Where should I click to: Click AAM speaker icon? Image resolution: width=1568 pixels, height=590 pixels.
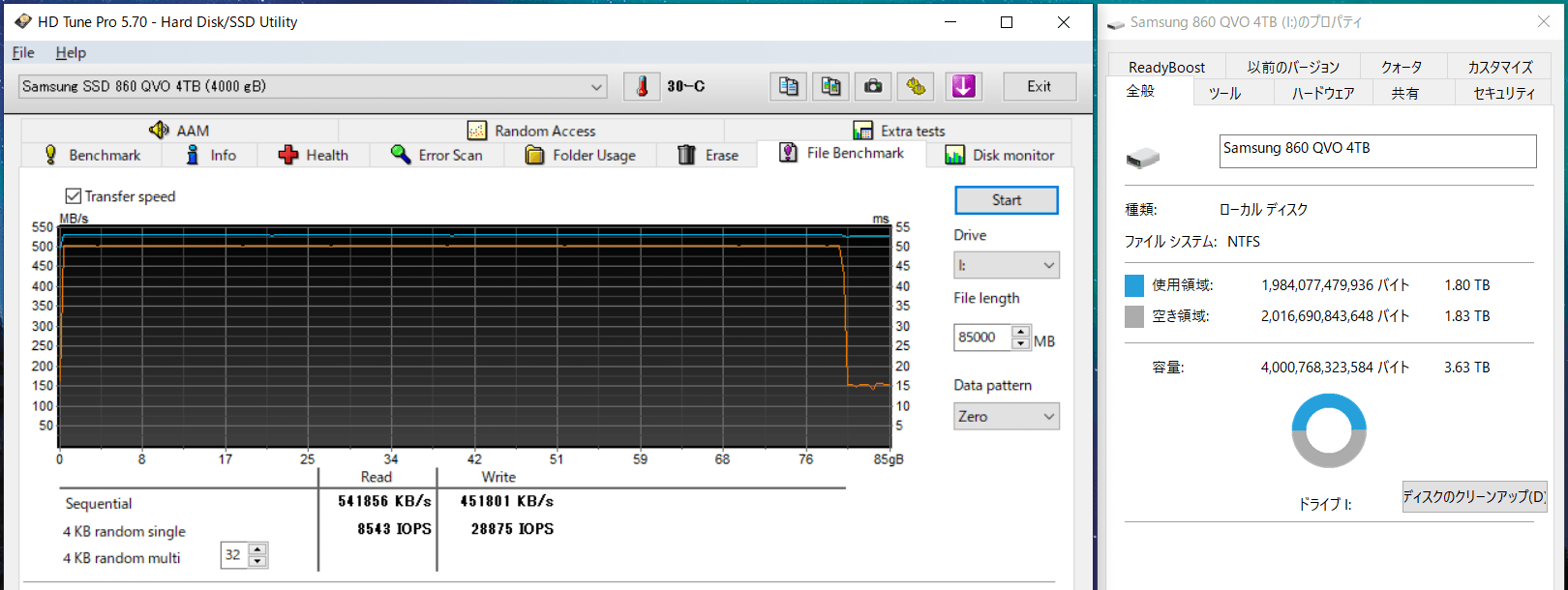pos(159,130)
